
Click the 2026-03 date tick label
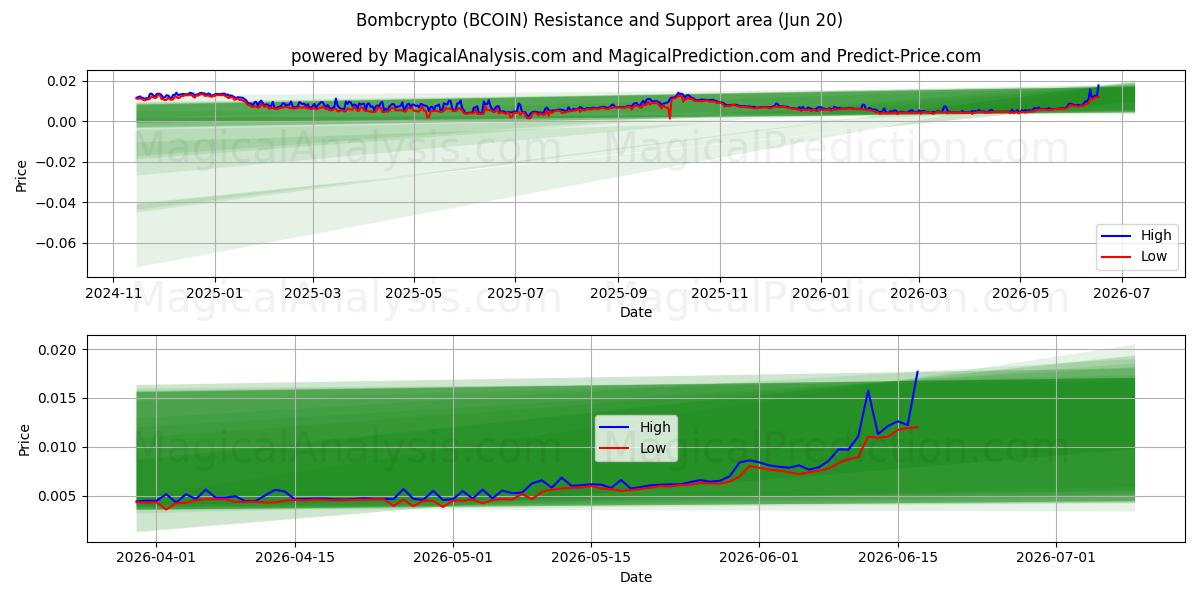[x=919, y=293]
